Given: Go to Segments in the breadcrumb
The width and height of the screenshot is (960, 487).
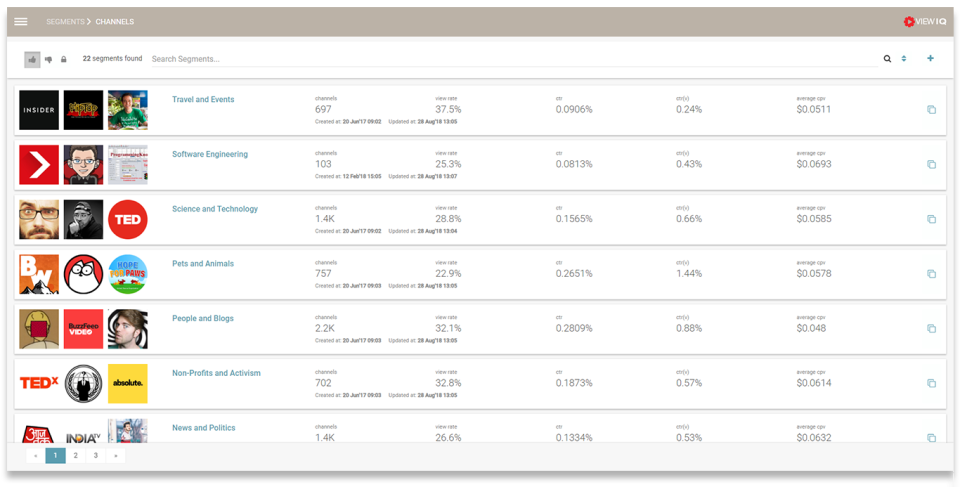Looking at the screenshot, I should (x=64, y=21).
